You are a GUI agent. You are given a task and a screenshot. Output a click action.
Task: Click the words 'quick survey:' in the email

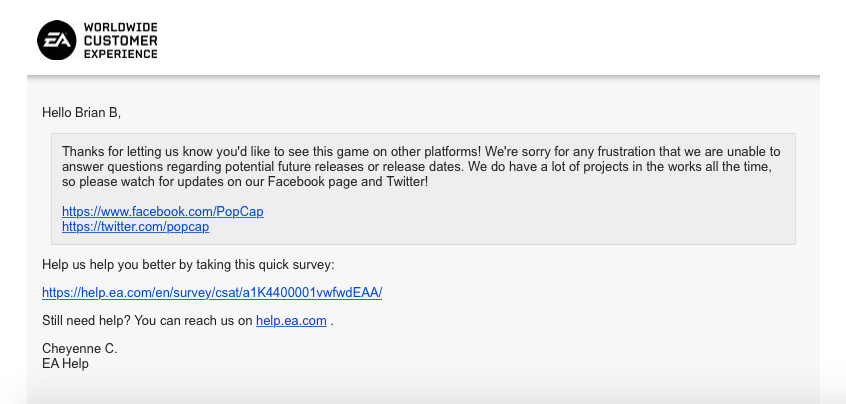point(298,265)
